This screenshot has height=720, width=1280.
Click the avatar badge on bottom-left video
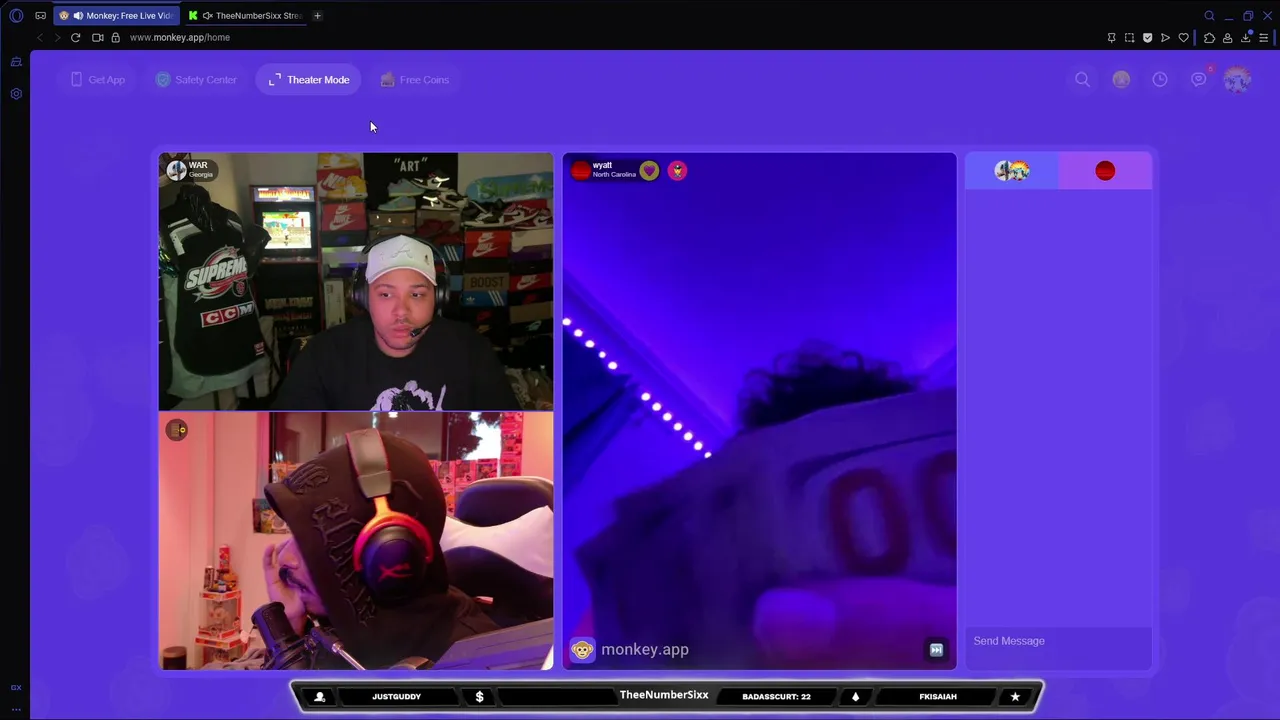coord(177,430)
